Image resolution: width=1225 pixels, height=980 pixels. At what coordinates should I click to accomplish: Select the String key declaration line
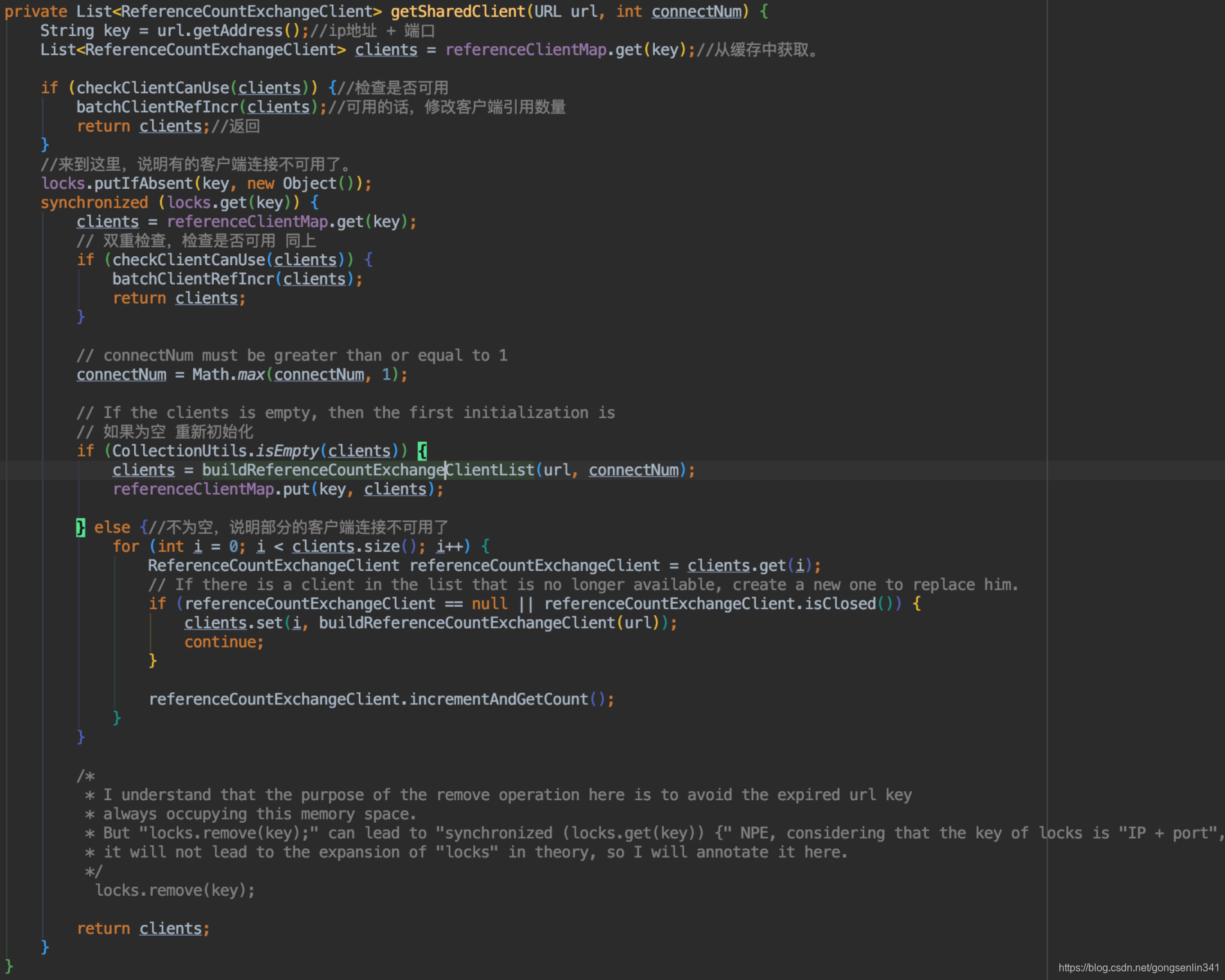[238, 31]
